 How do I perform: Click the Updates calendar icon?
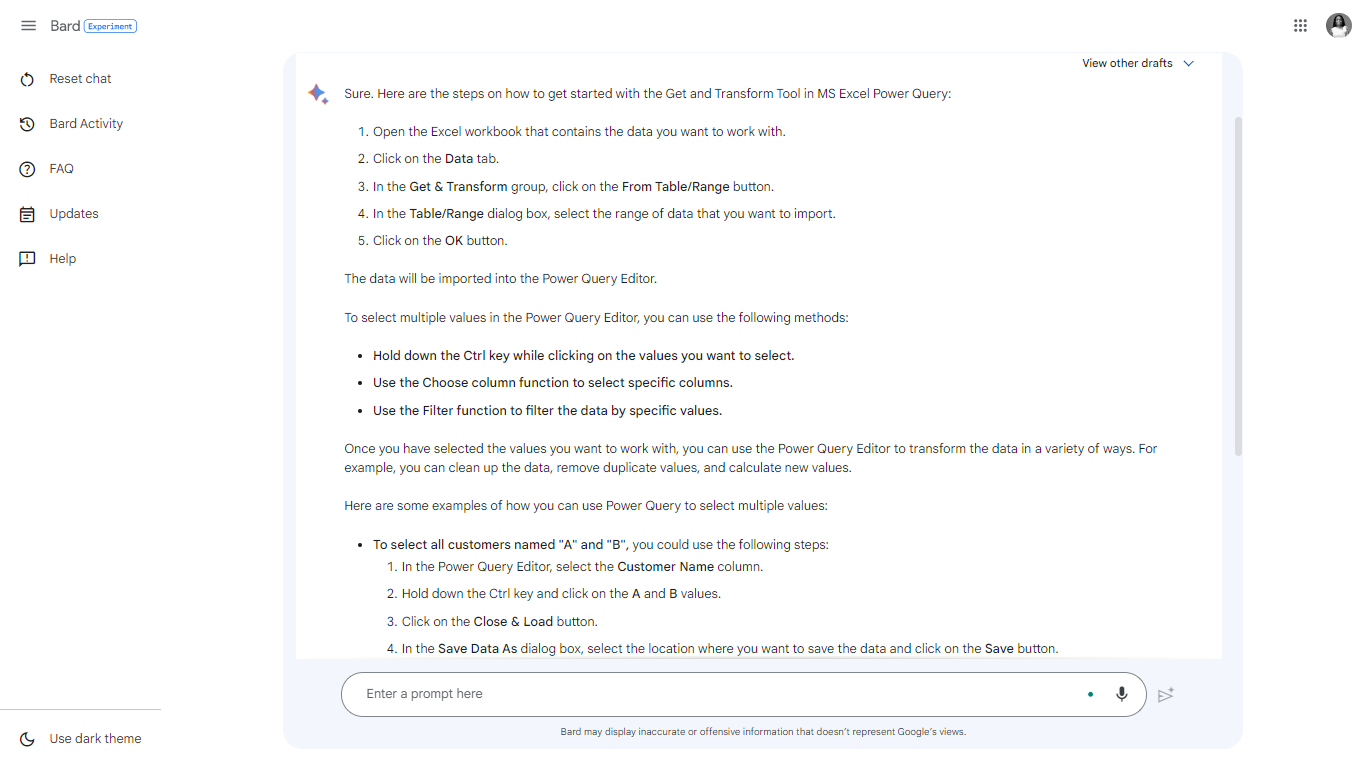[x=28, y=214]
